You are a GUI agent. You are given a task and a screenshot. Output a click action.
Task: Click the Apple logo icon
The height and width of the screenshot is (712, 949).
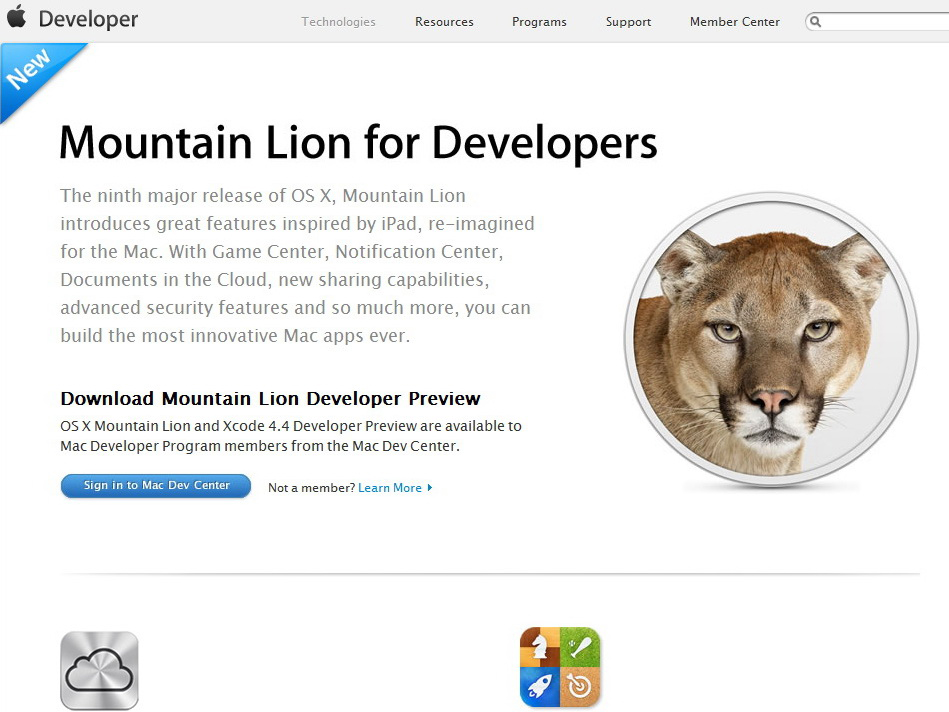17,16
